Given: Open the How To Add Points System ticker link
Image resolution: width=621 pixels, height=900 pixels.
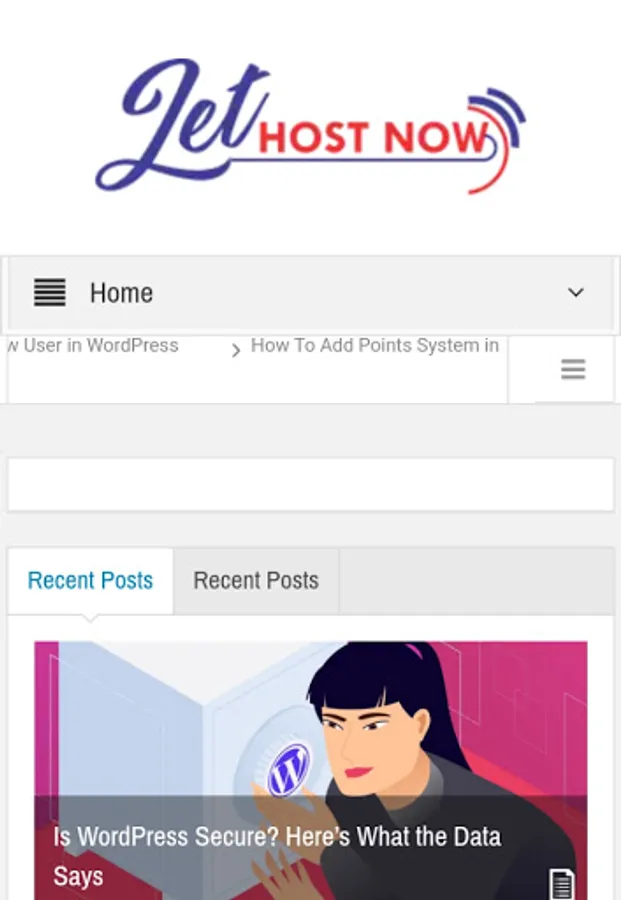Looking at the screenshot, I should [x=375, y=346].
